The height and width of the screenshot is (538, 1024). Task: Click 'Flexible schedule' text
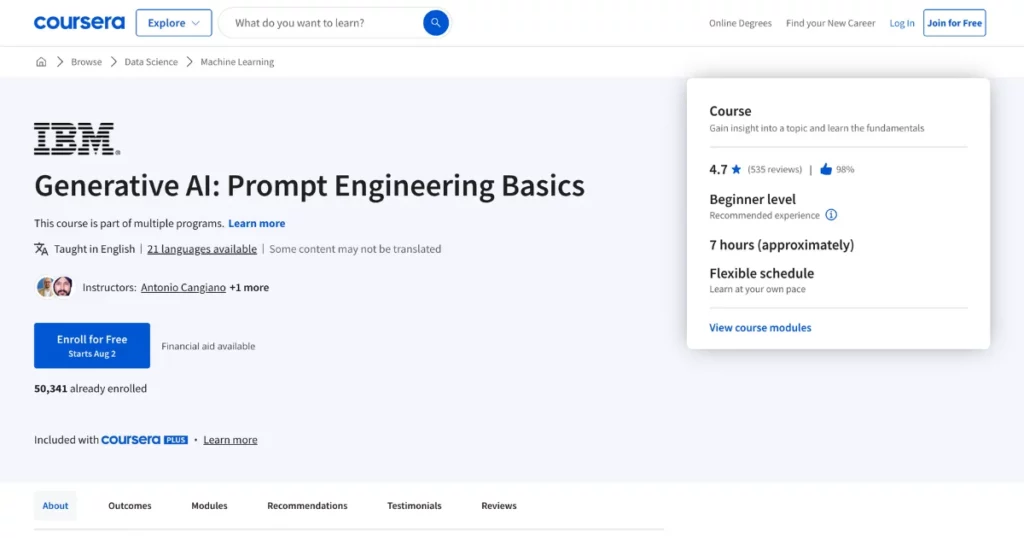tap(761, 273)
